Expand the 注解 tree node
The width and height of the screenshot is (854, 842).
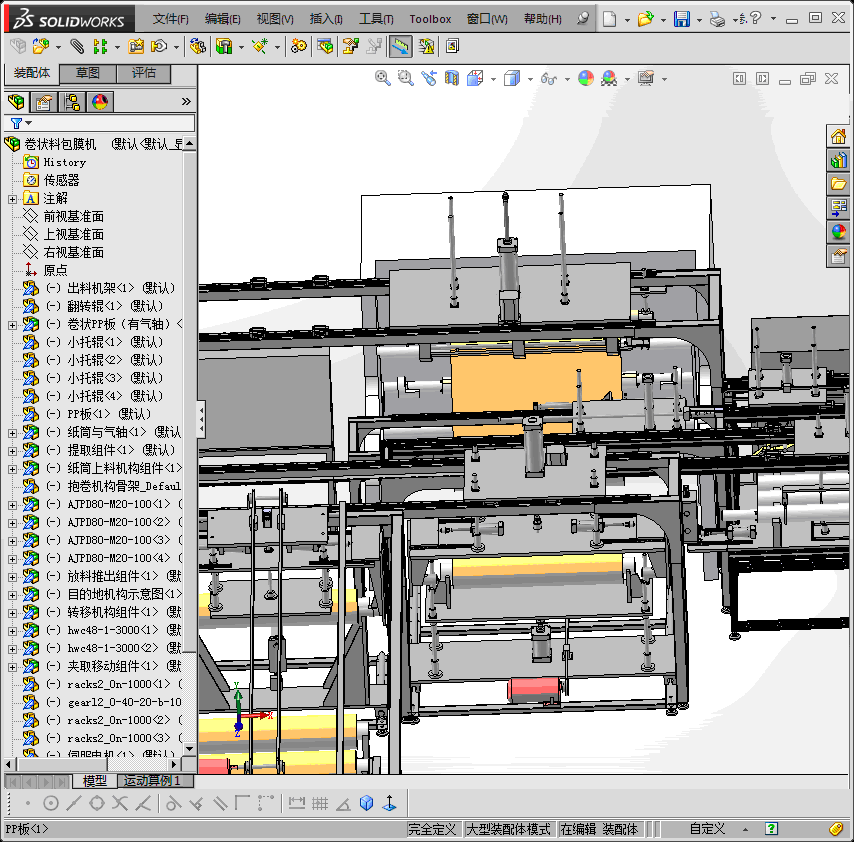(x=12, y=198)
